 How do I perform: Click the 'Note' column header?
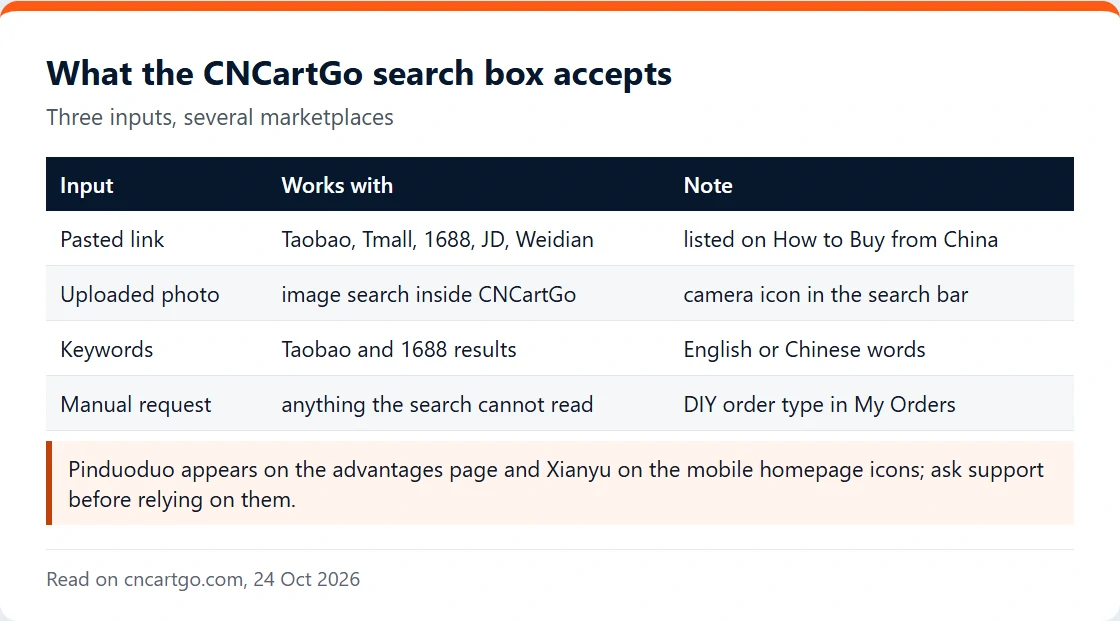pyautogui.click(x=871, y=184)
